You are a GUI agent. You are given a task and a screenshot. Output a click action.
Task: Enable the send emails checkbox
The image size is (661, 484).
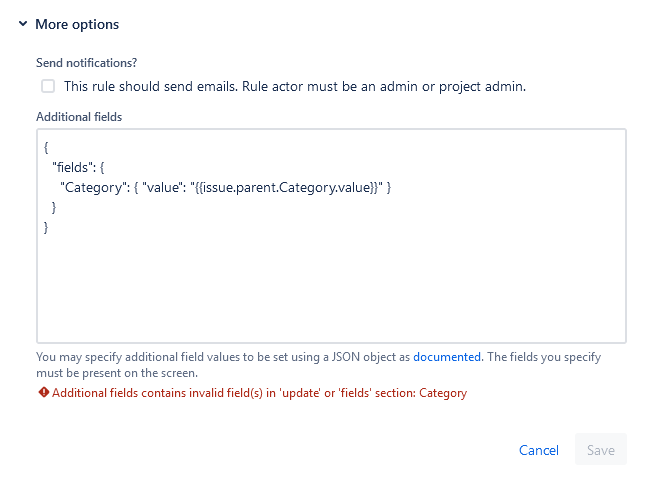click(x=48, y=87)
